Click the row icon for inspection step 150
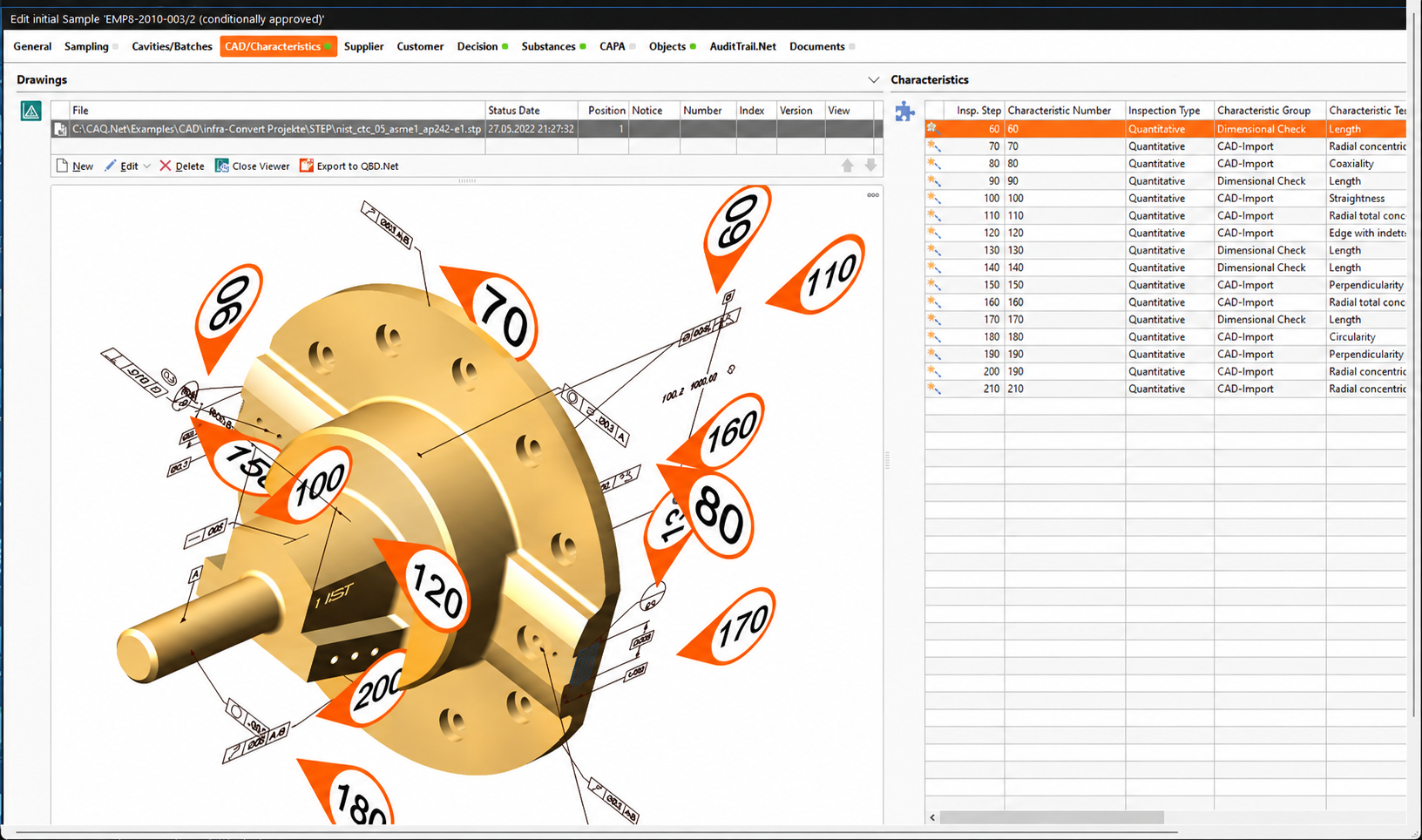Image resolution: width=1422 pixels, height=840 pixels. pos(934,285)
